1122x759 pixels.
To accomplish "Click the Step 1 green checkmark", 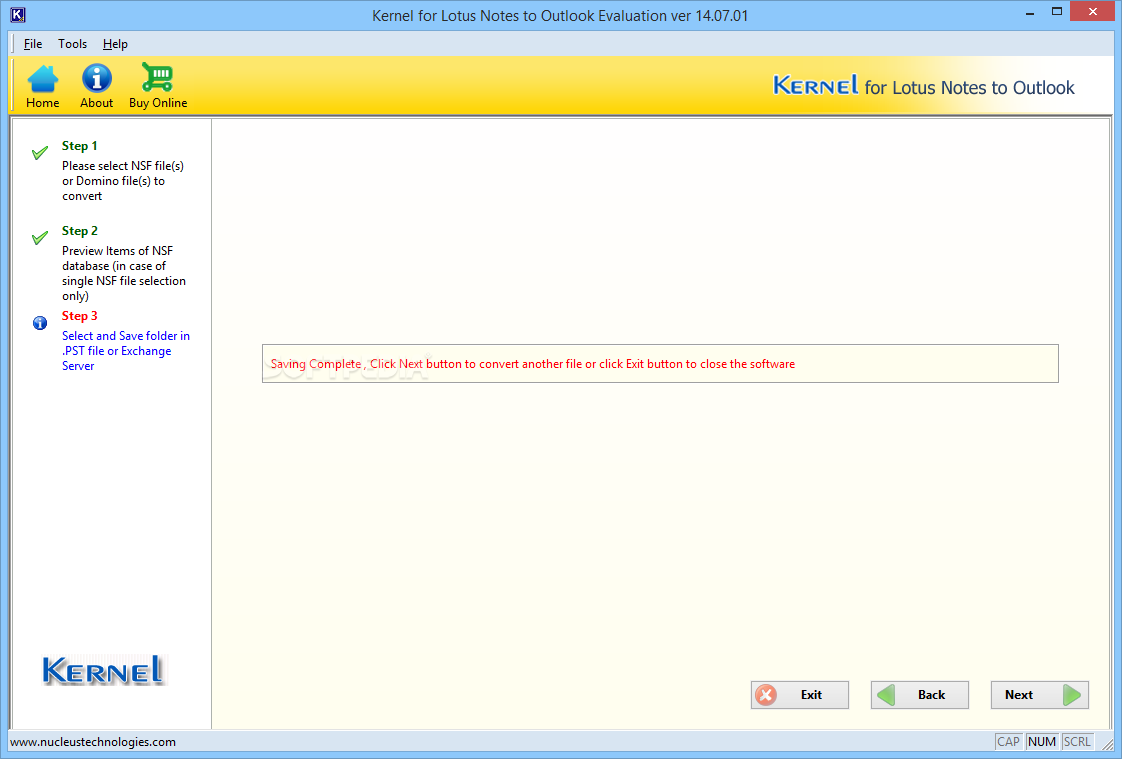I will click(x=40, y=152).
